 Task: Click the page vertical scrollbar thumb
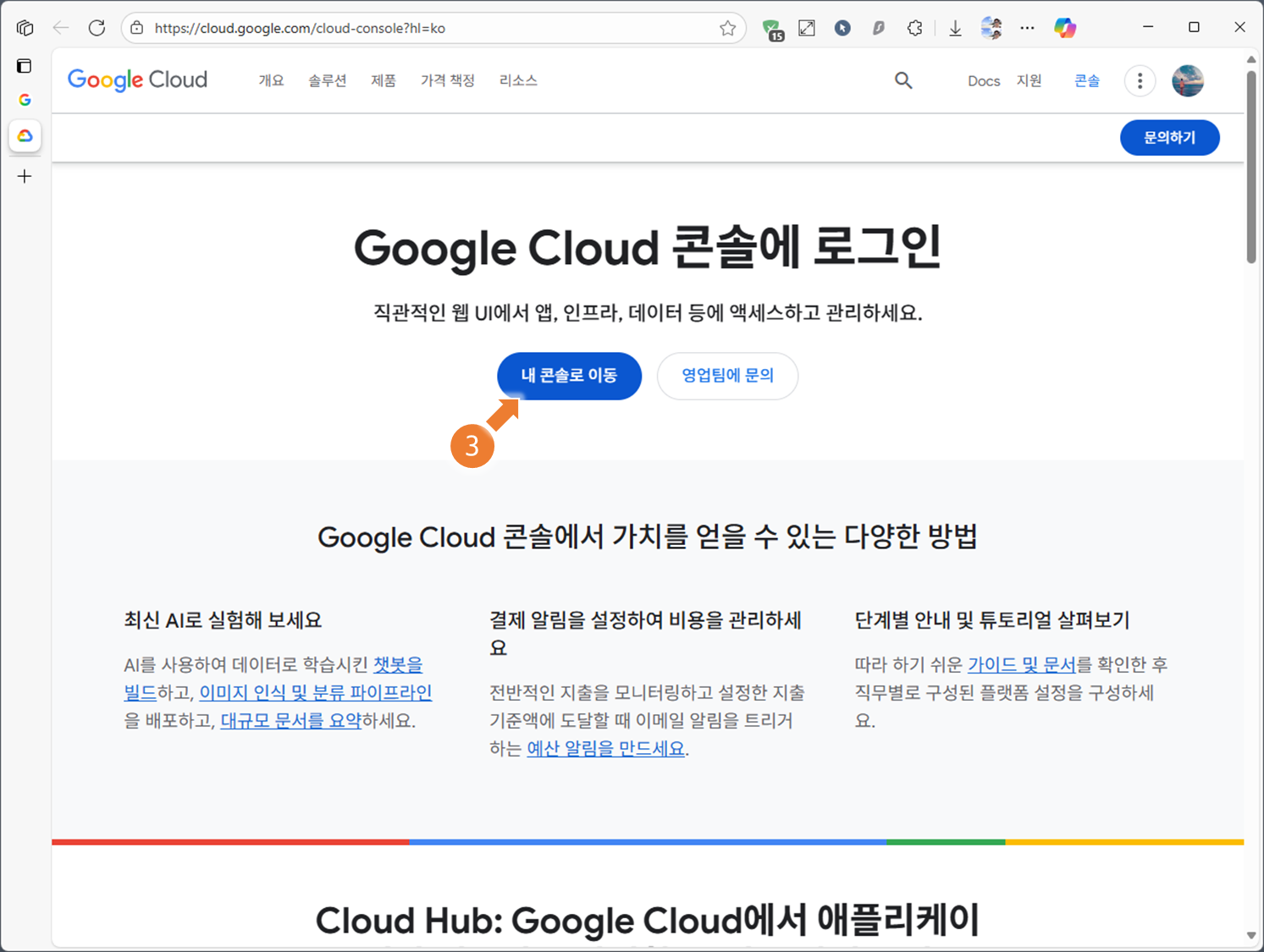1250,167
